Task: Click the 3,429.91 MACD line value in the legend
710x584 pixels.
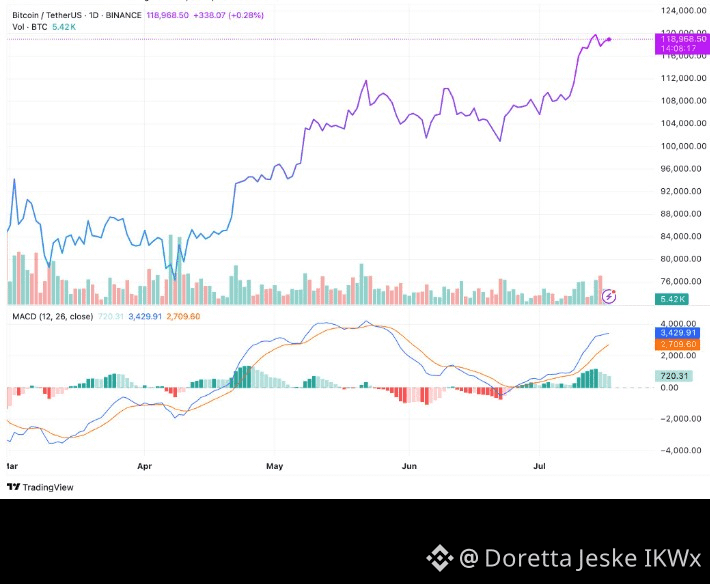Action: [145, 316]
